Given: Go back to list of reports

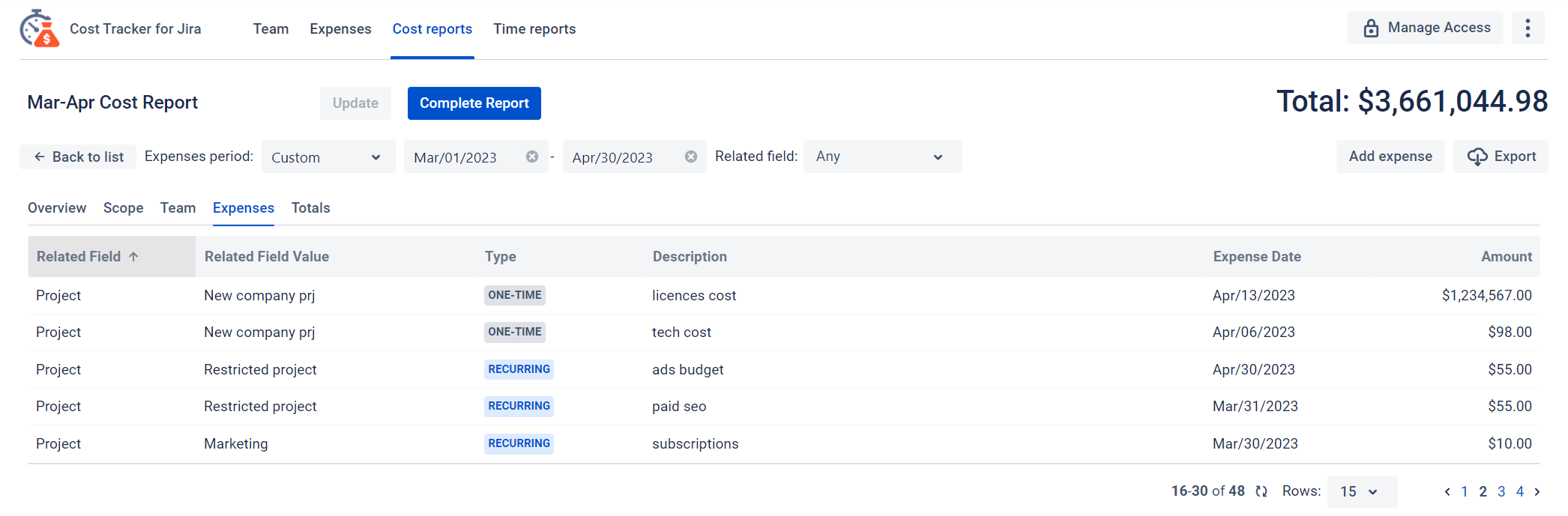Looking at the screenshot, I should [79, 157].
